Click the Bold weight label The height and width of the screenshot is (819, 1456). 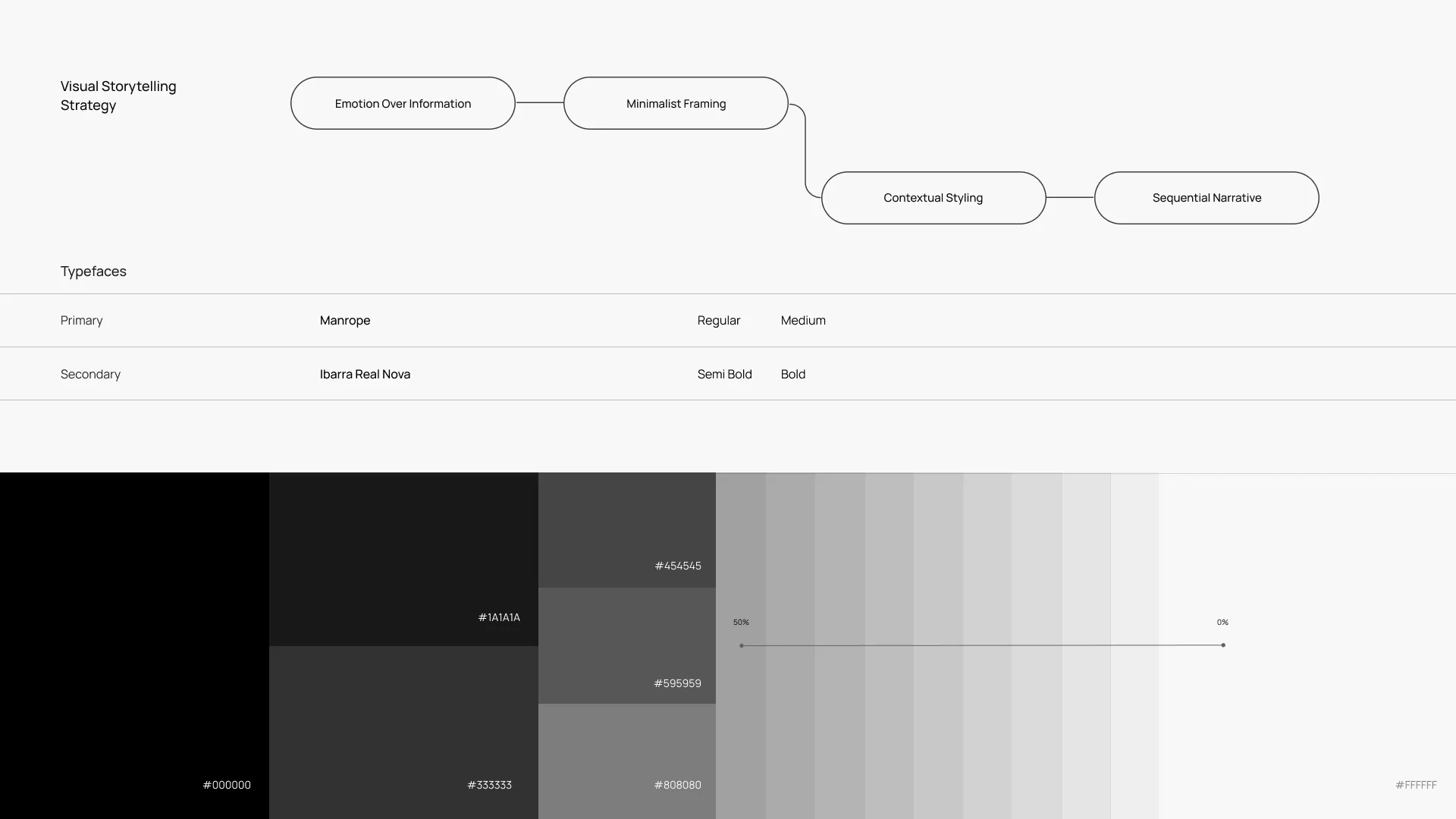793,374
